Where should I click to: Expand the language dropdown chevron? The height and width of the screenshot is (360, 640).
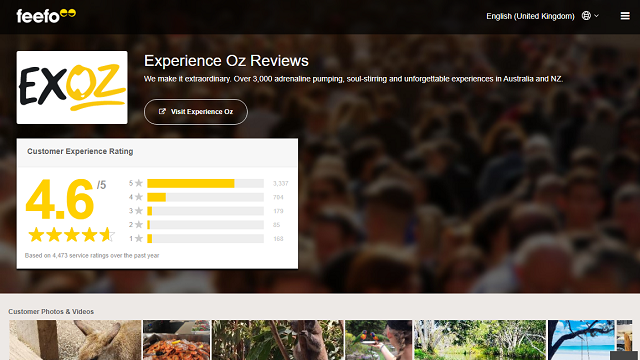click(x=596, y=16)
